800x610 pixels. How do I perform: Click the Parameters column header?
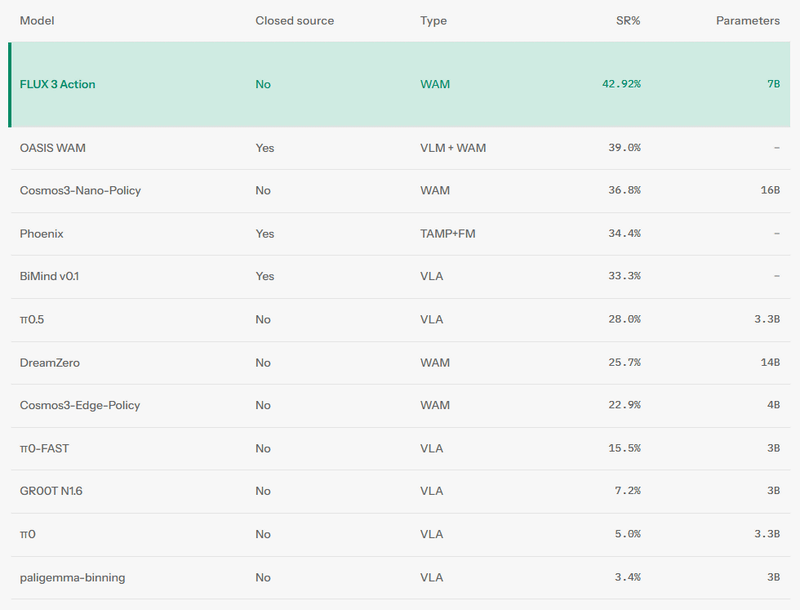747,20
